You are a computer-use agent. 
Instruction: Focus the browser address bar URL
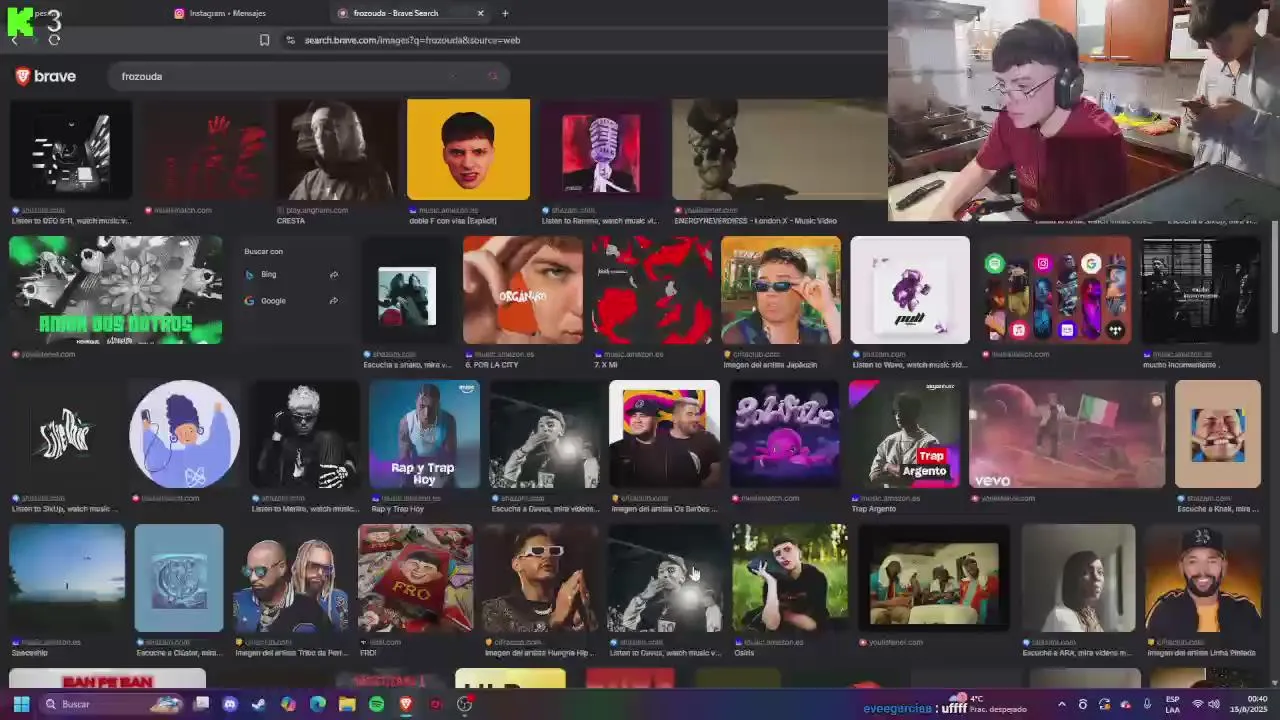click(x=412, y=40)
